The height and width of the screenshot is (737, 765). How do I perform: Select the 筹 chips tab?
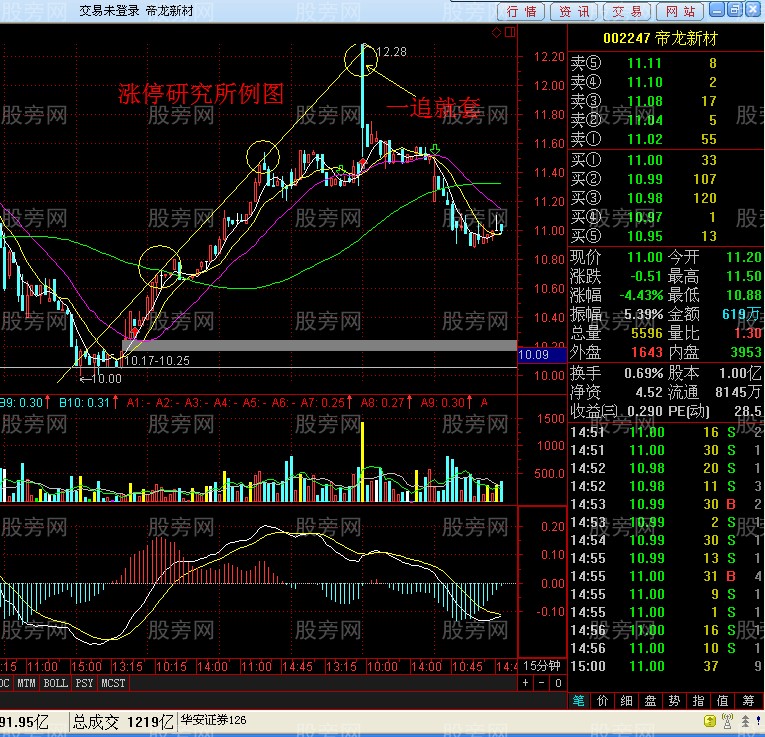(x=748, y=701)
